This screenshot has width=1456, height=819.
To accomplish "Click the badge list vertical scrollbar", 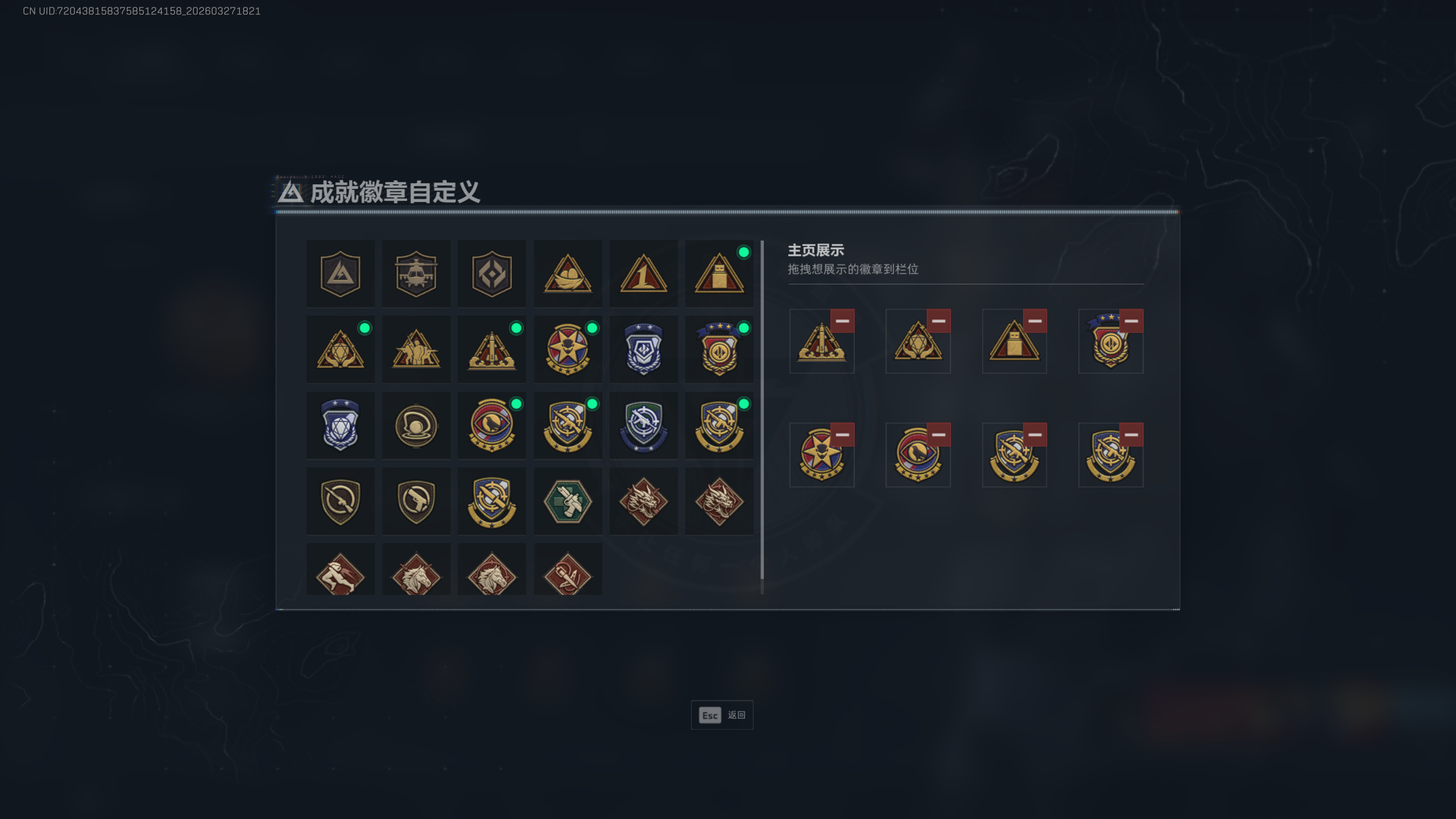I will [762, 411].
